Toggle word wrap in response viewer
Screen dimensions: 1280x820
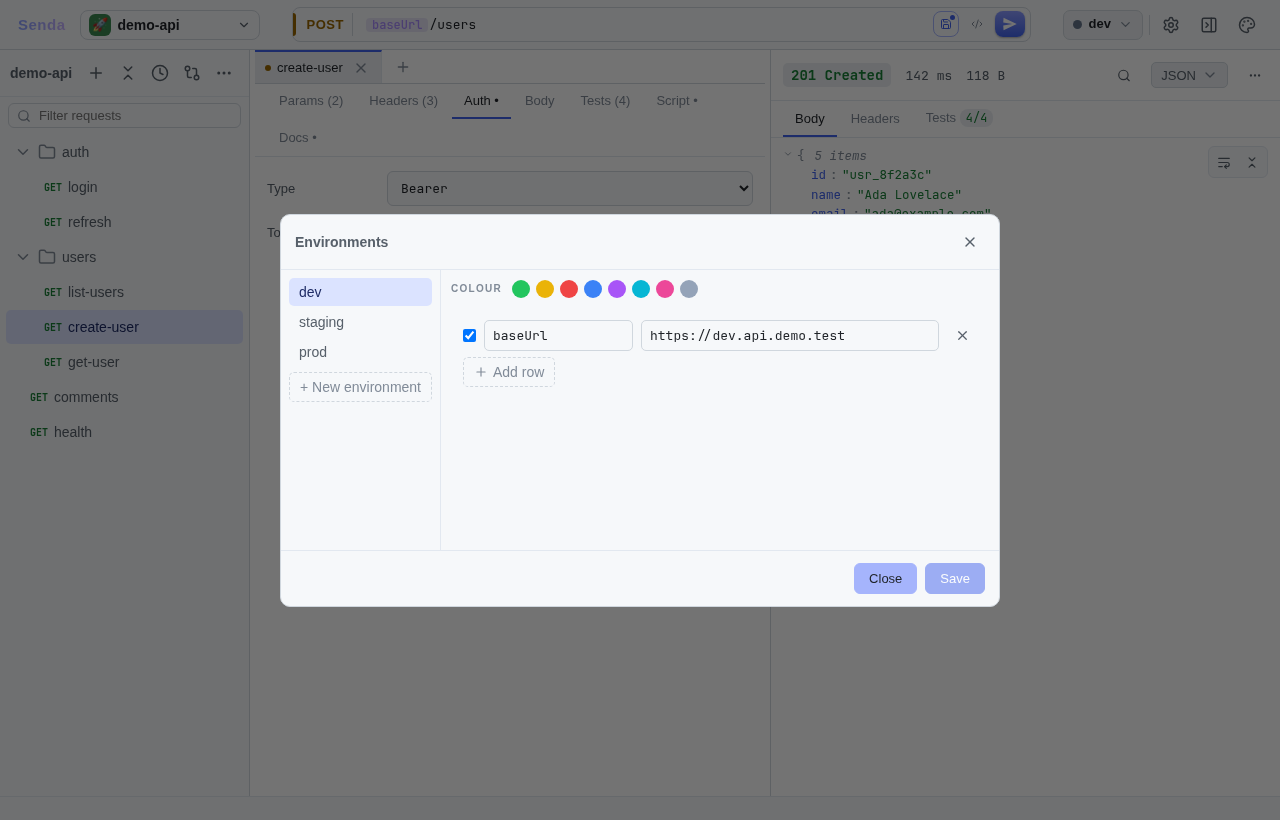pyautogui.click(x=1224, y=162)
